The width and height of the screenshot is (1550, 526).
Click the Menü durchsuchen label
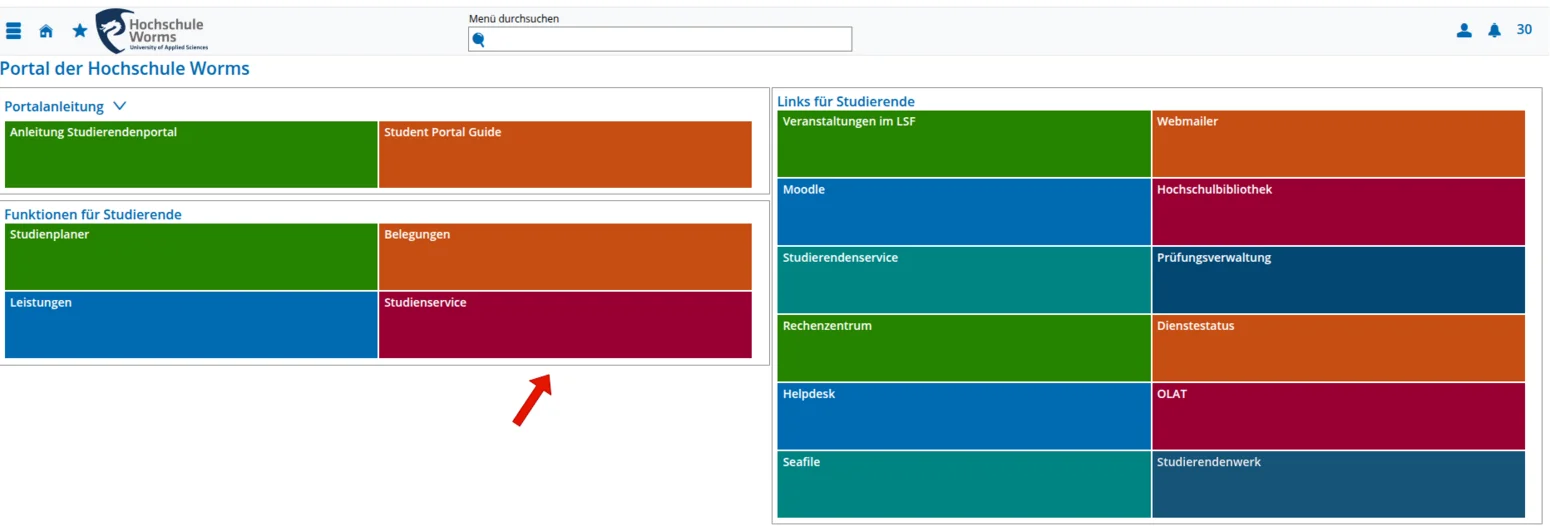pos(514,18)
